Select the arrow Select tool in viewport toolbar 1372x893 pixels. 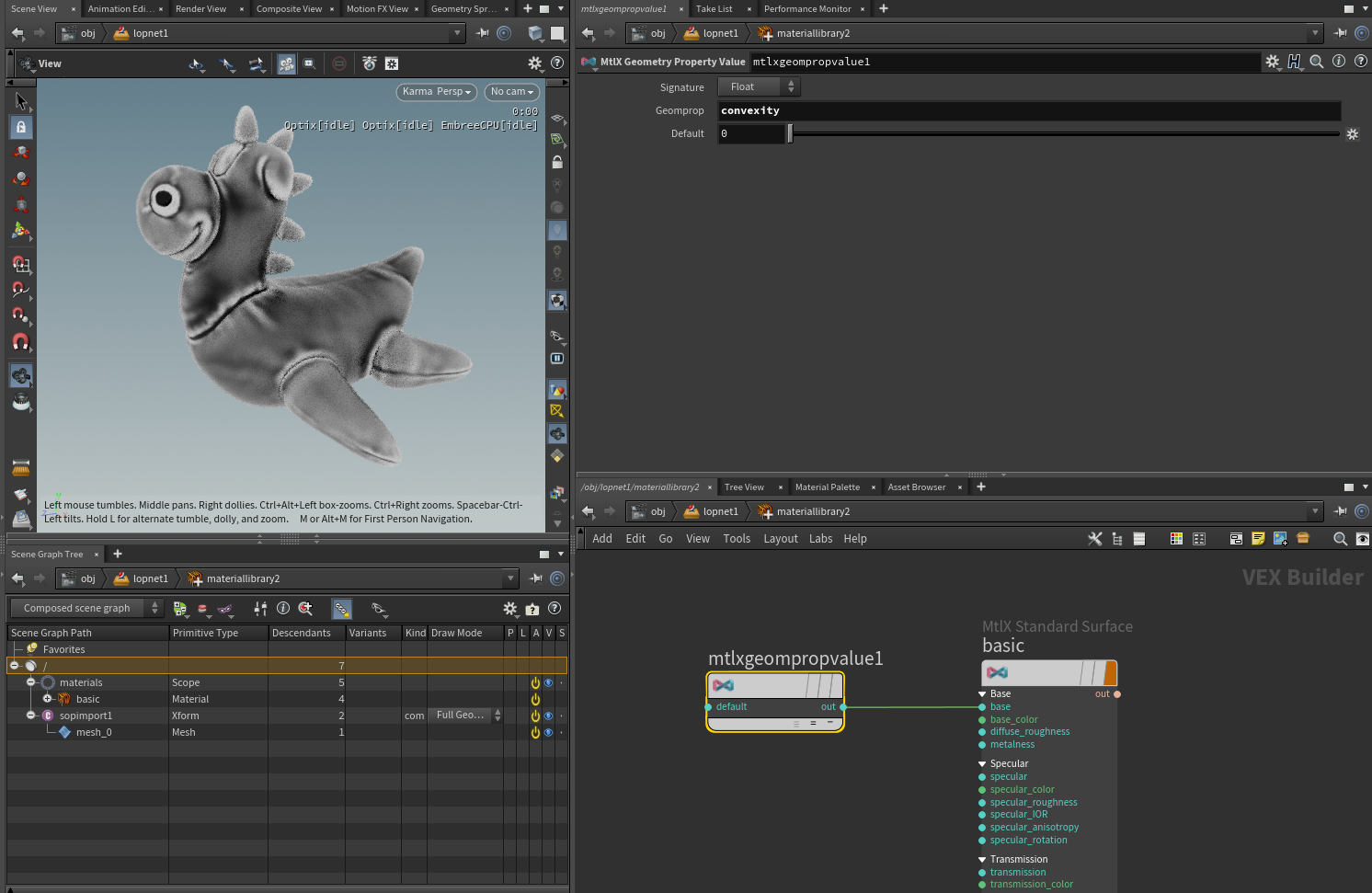[21, 101]
